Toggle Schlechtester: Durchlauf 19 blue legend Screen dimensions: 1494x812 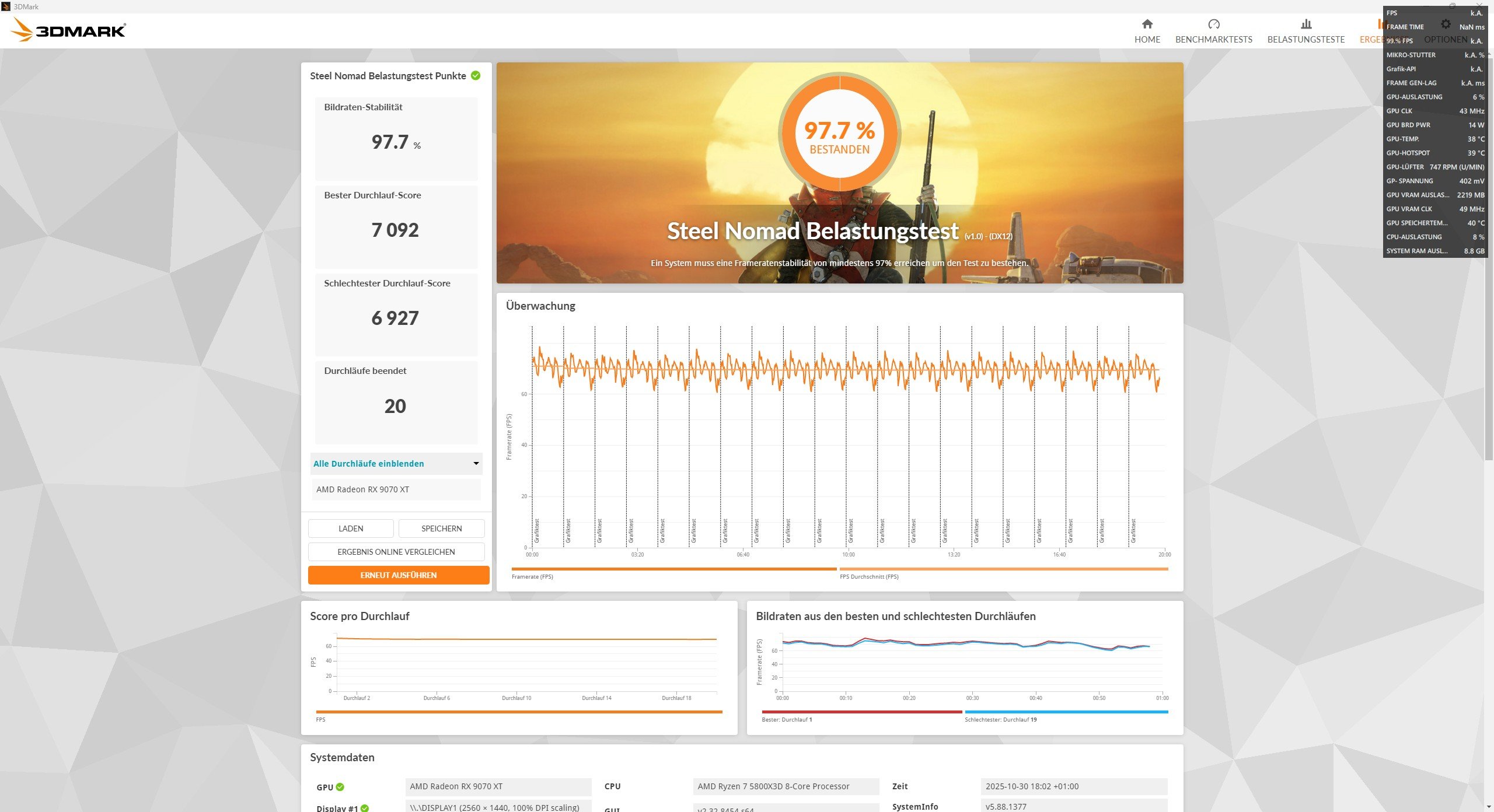1000,719
